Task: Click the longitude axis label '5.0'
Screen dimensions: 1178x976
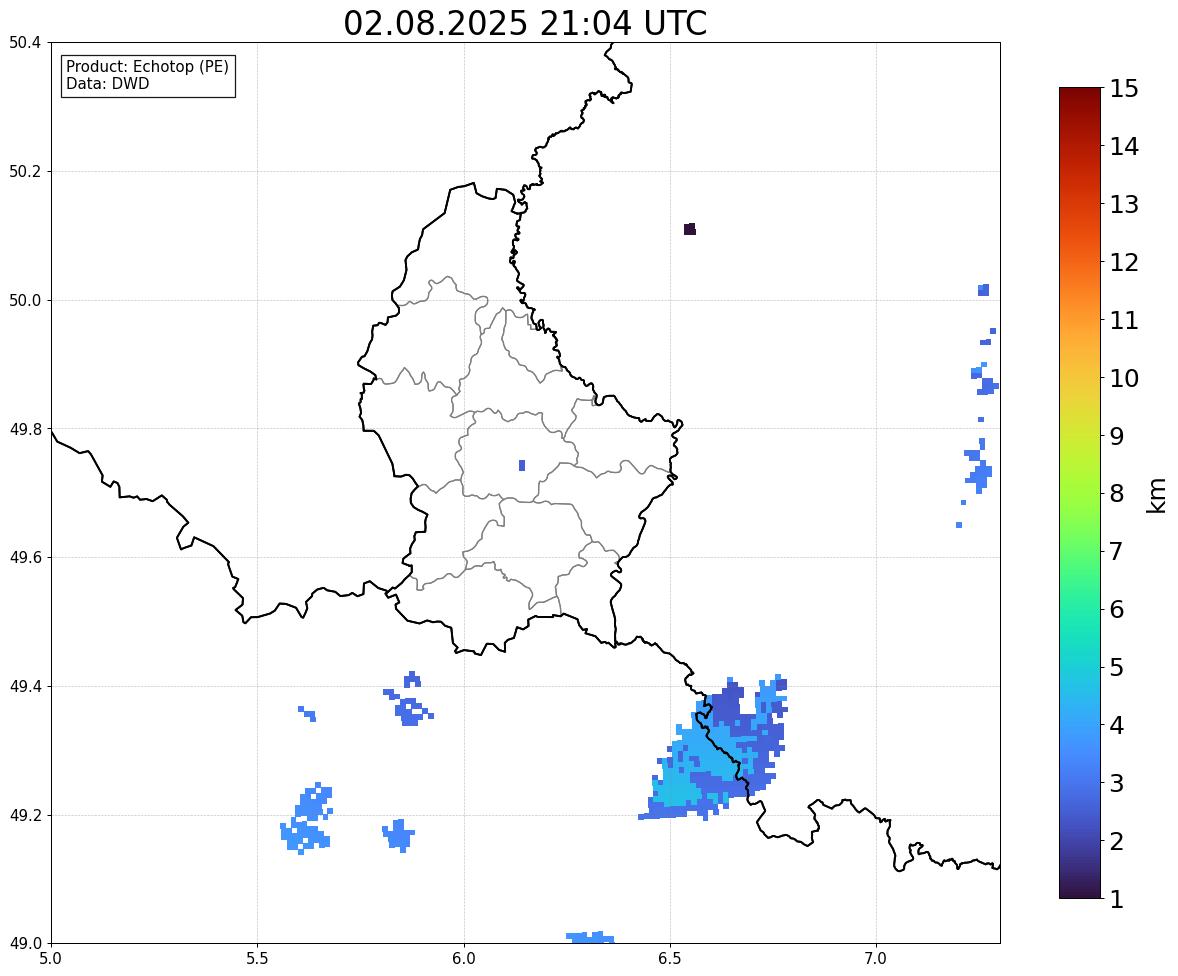Action: [x=51, y=959]
